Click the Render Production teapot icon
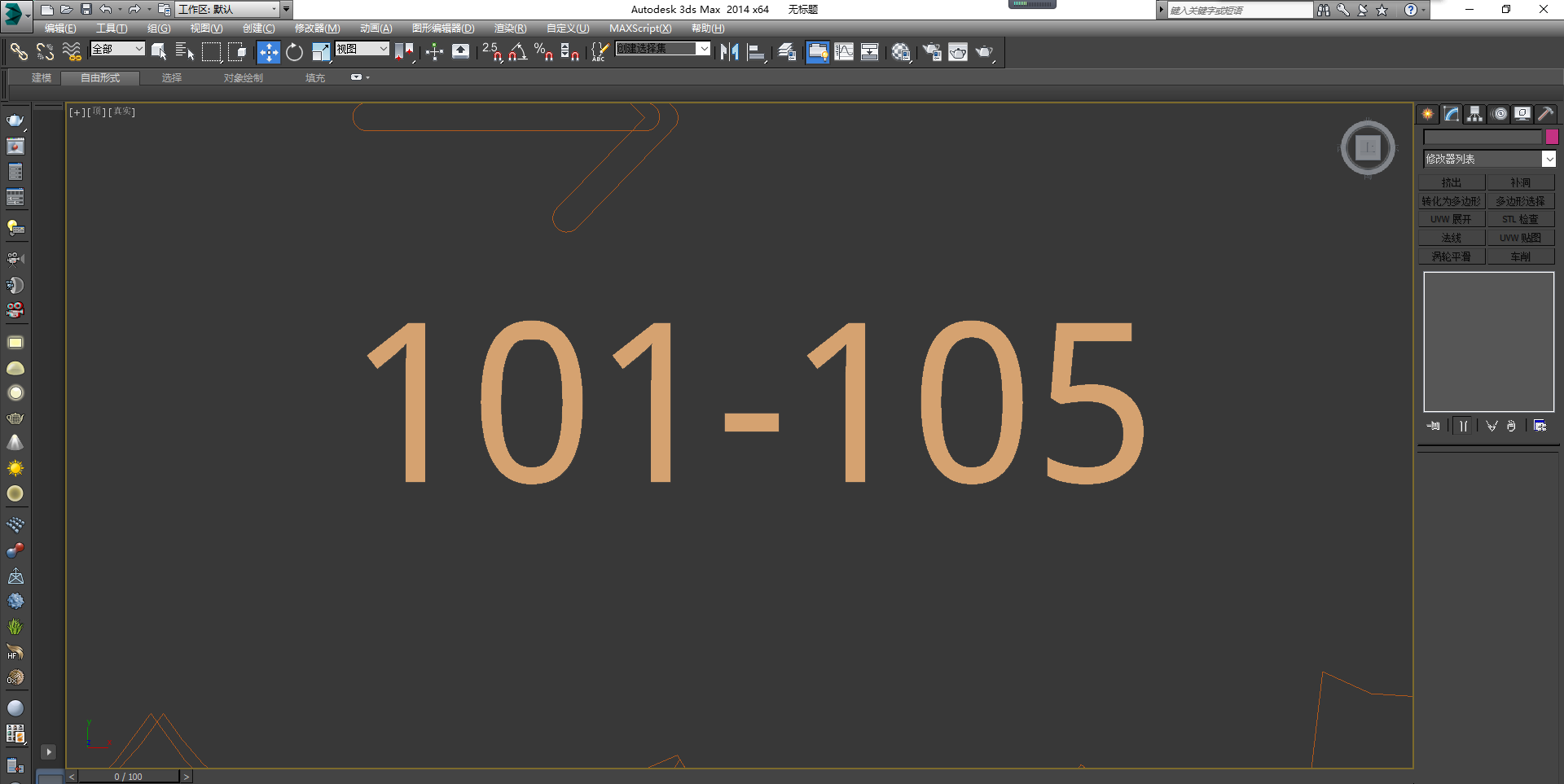 point(985,52)
